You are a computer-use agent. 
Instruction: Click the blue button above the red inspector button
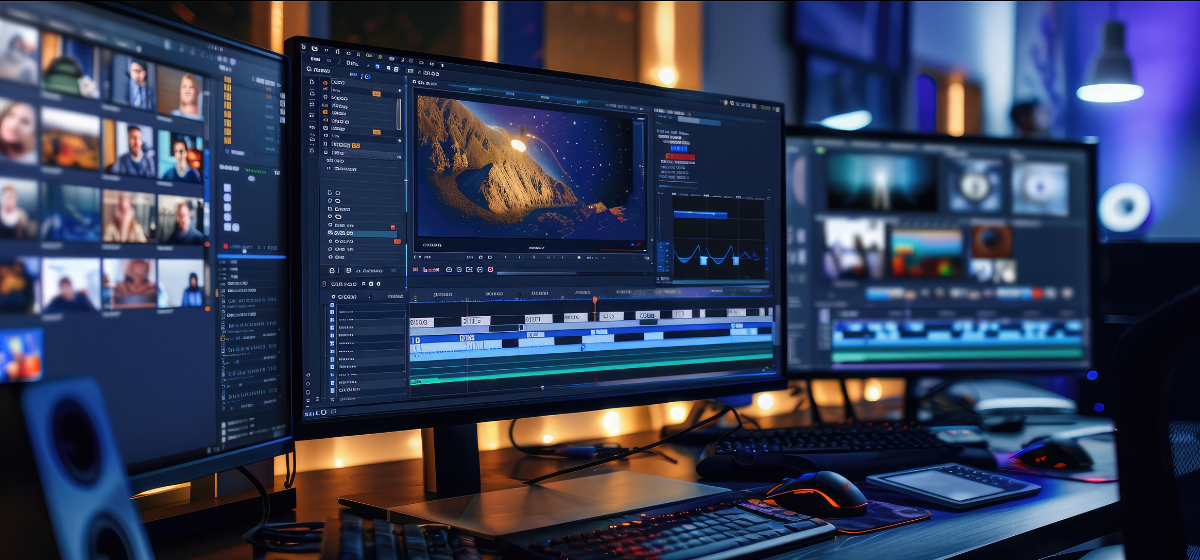click(x=679, y=148)
